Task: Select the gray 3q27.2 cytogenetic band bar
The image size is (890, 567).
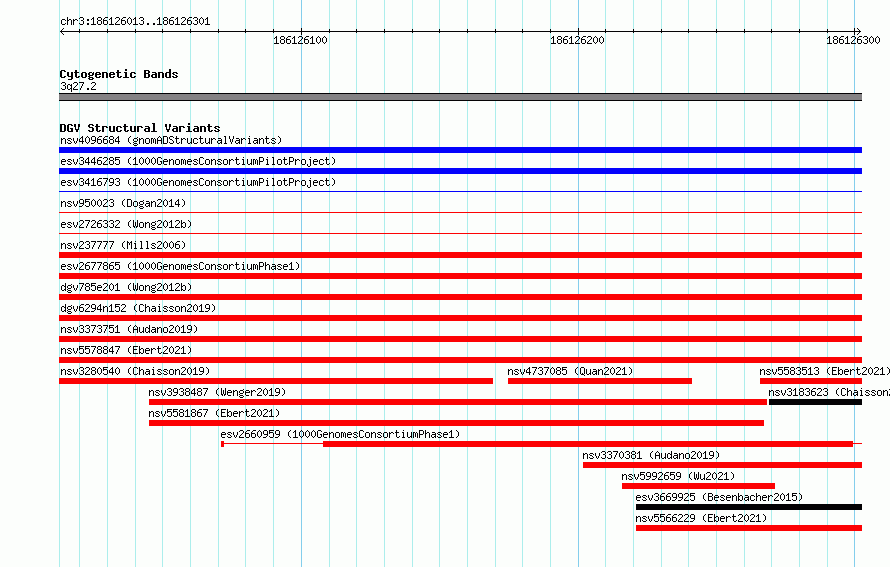Action: [x=460, y=97]
